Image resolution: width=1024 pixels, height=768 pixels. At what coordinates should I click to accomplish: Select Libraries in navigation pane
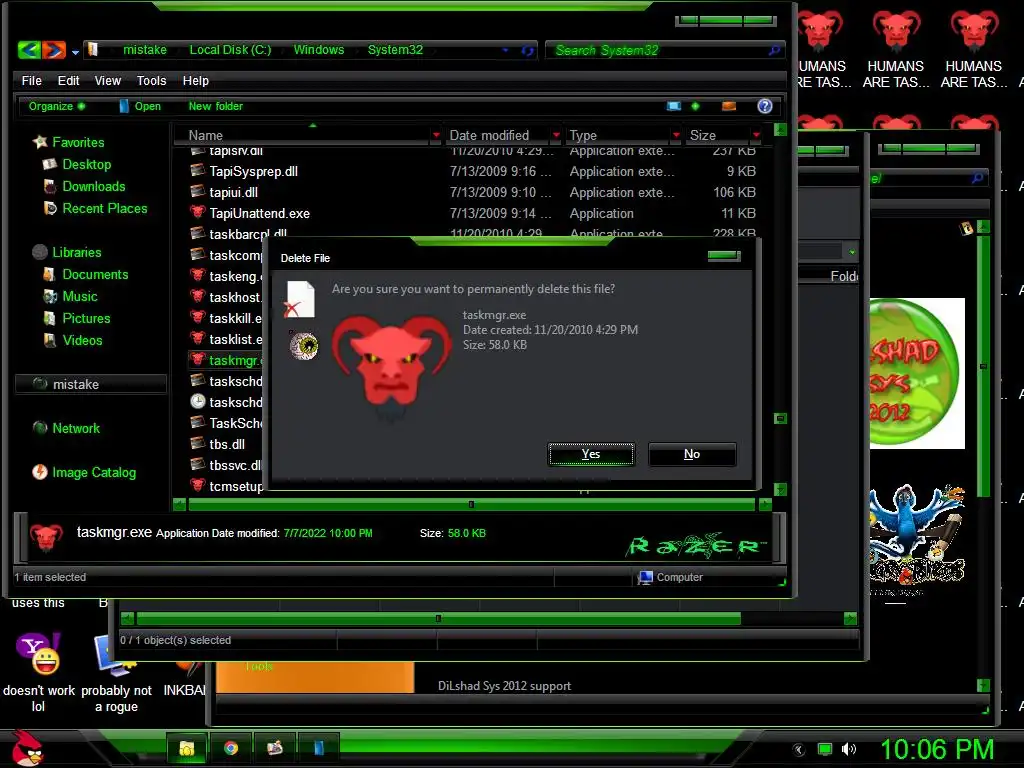(x=67, y=252)
